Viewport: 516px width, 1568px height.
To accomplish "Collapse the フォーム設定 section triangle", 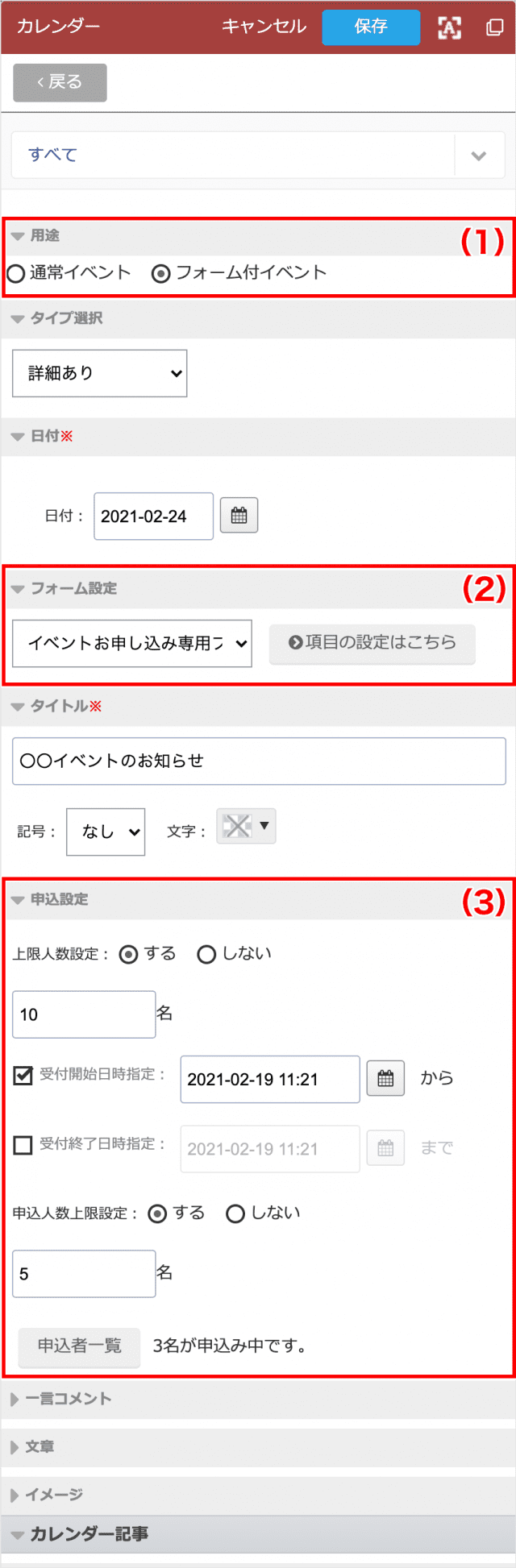I will (18, 589).
